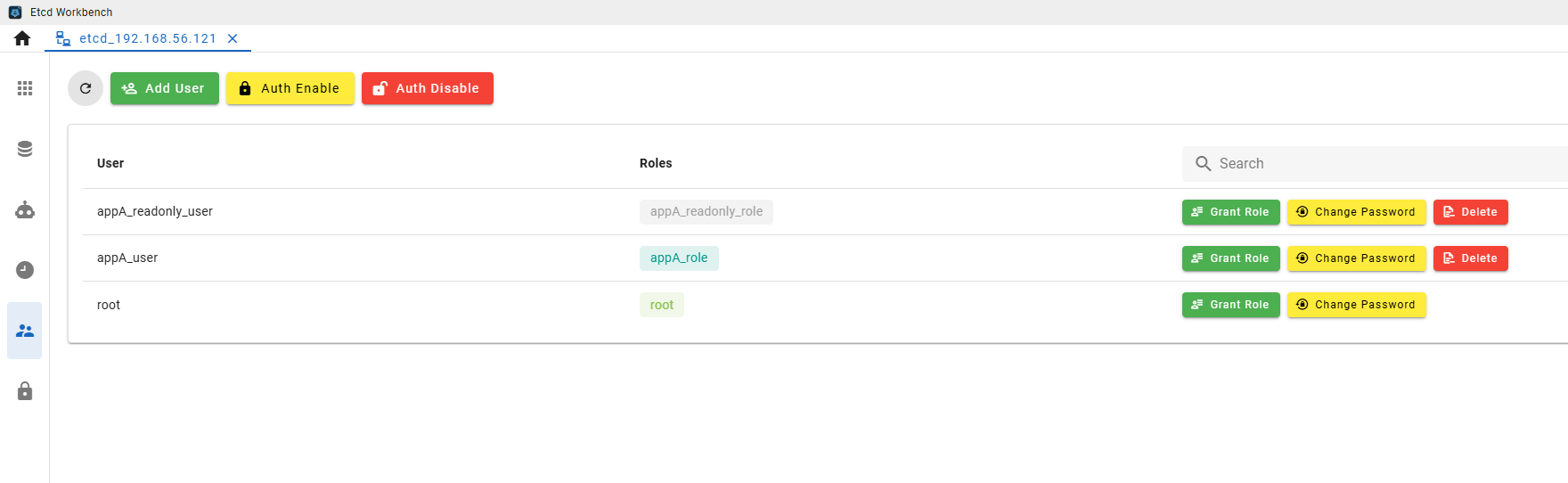
Task: Click the appA_role role chip
Action: (x=679, y=258)
